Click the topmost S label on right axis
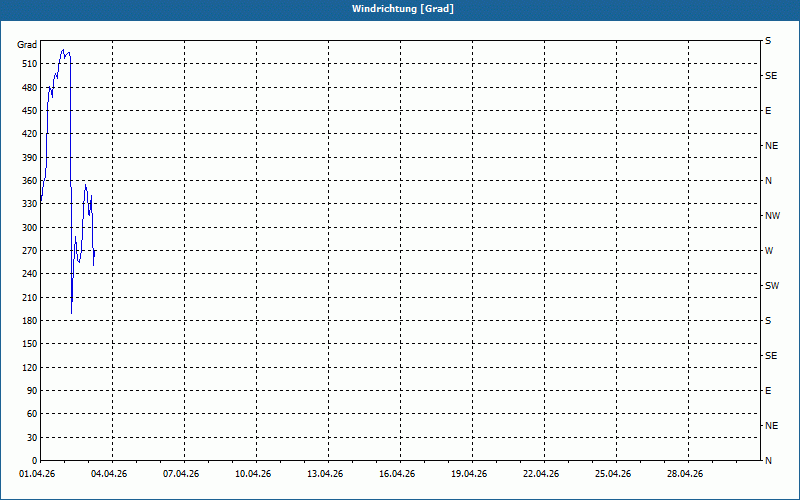The height and width of the screenshot is (500, 800). tap(768, 41)
